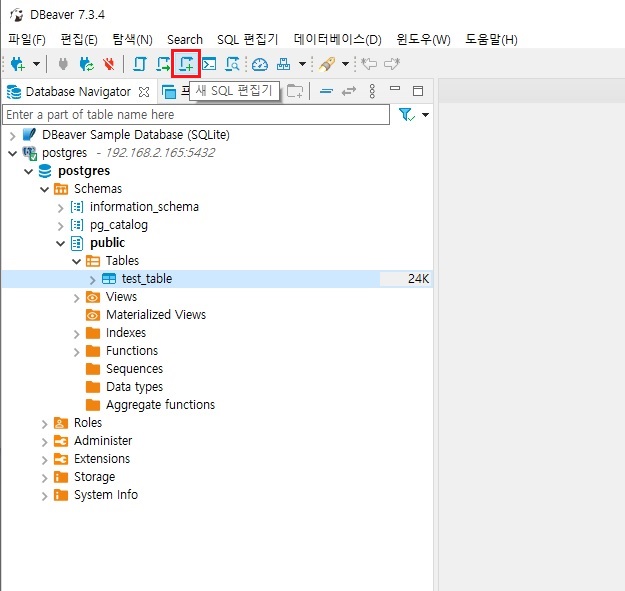Click the new folder icon in navigator toolbar
The width and height of the screenshot is (625, 591).
295,91
